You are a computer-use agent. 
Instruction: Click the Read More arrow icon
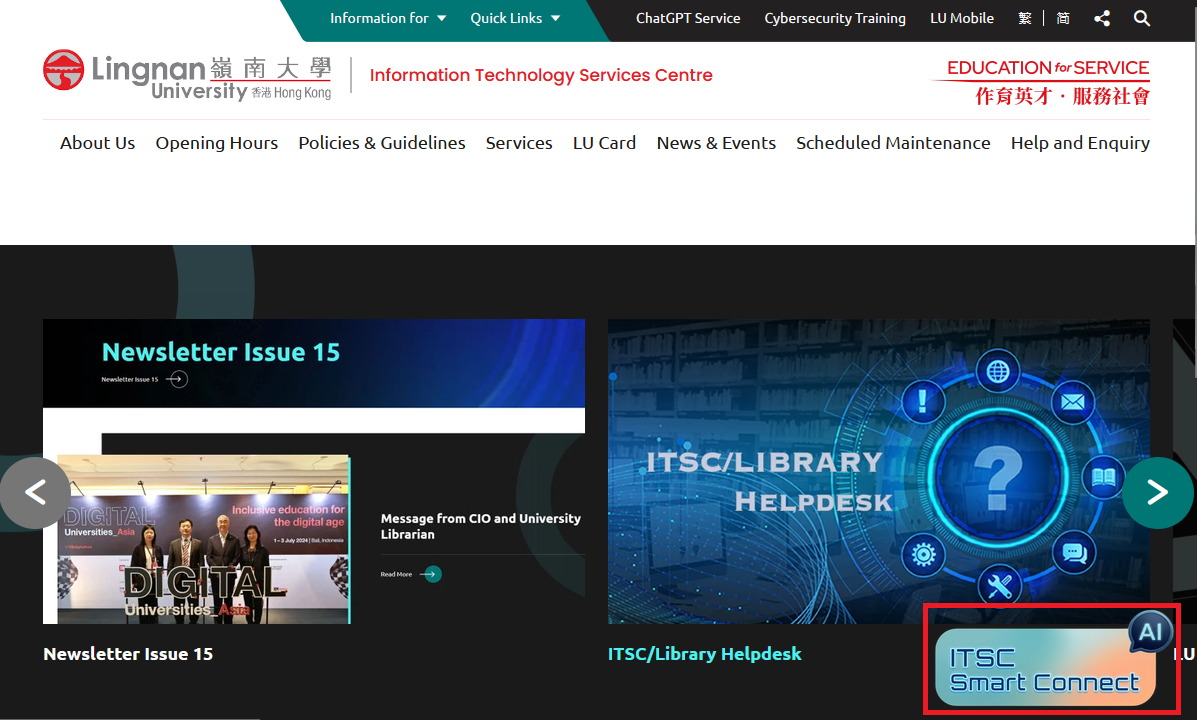click(x=432, y=574)
